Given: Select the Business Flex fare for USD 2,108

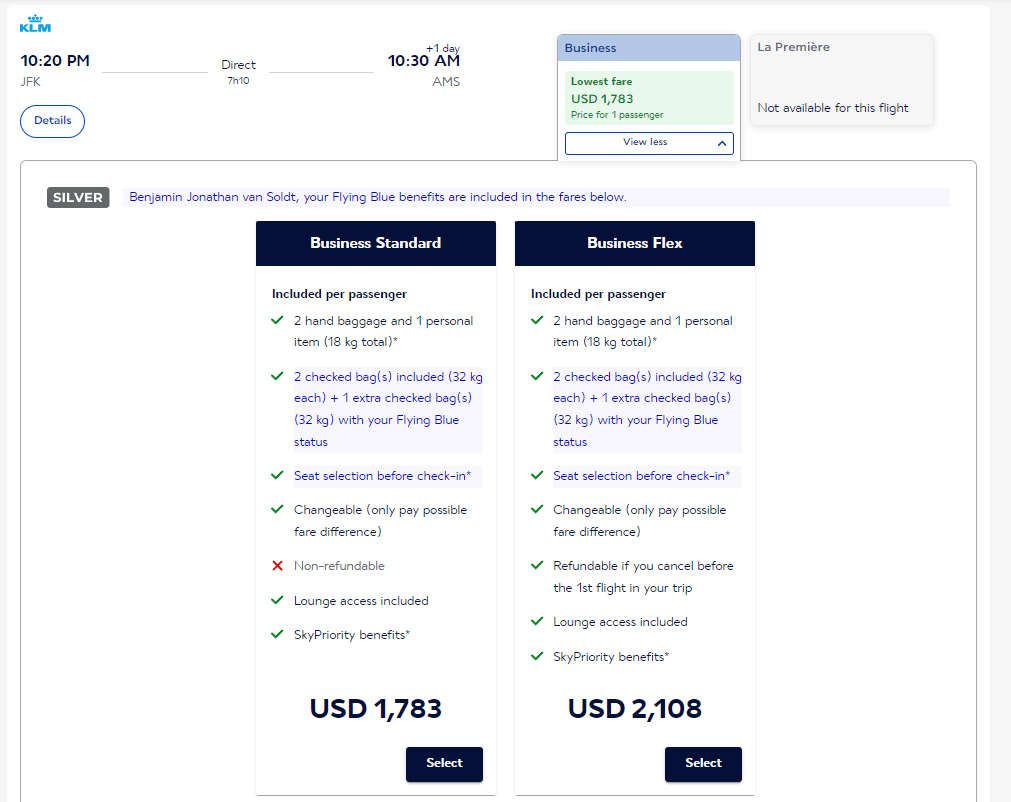Looking at the screenshot, I should pos(703,764).
